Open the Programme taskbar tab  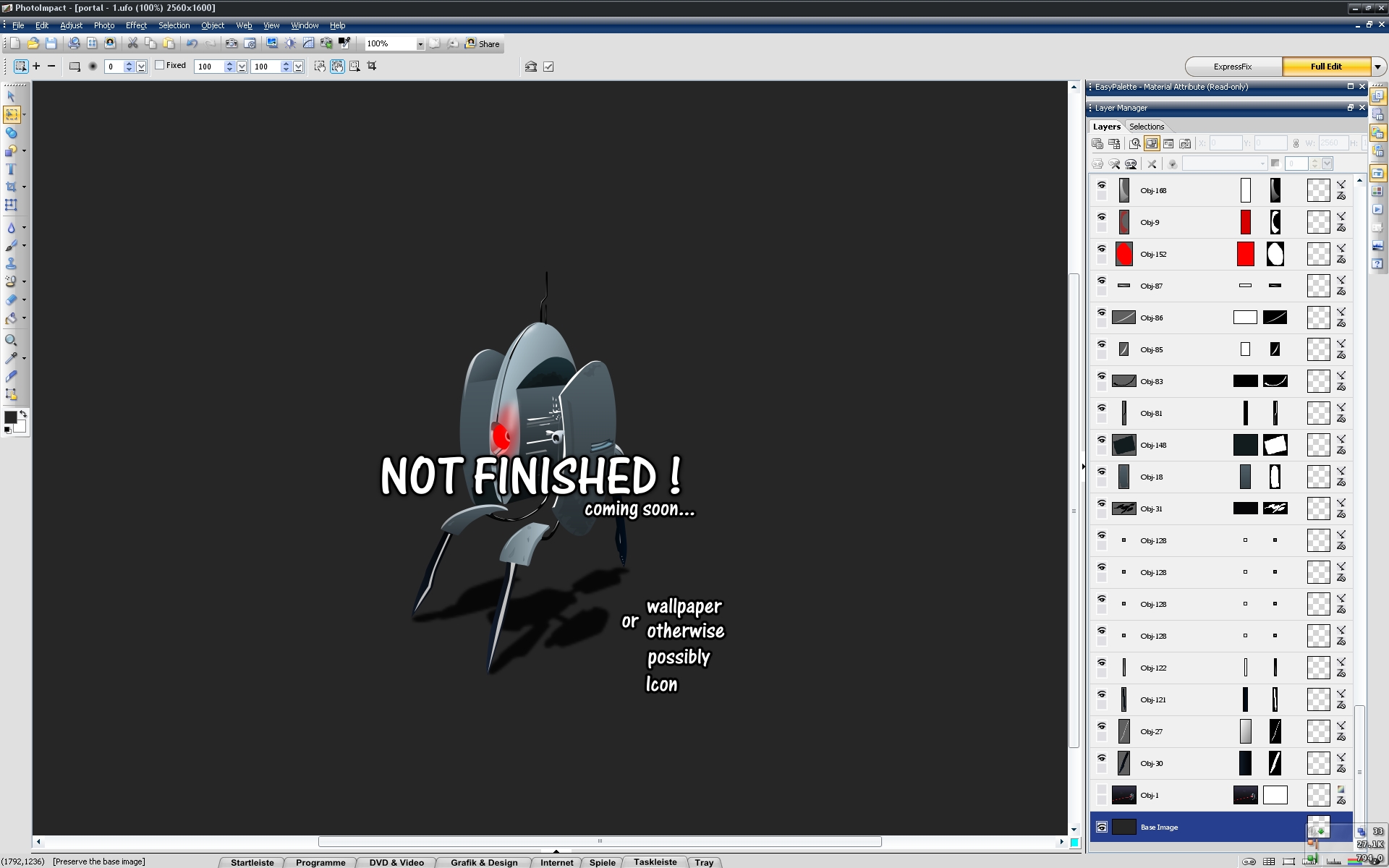[x=320, y=862]
